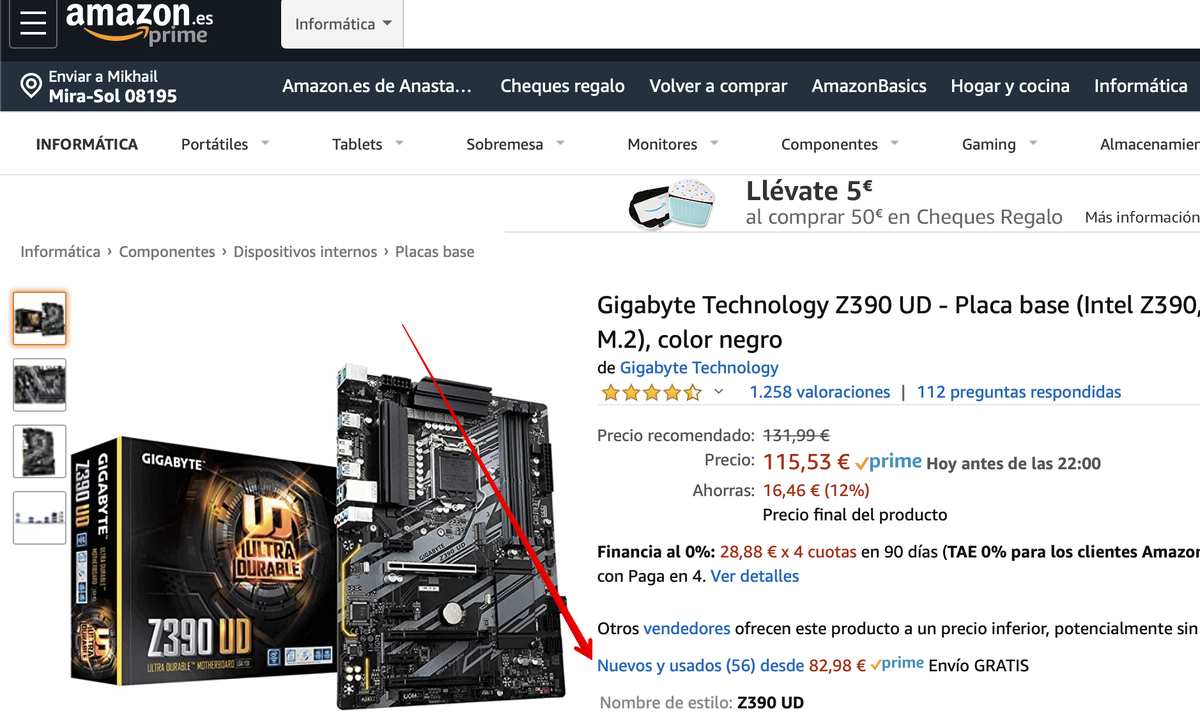
Task: Select the third product thumbnail
Action: [40, 451]
